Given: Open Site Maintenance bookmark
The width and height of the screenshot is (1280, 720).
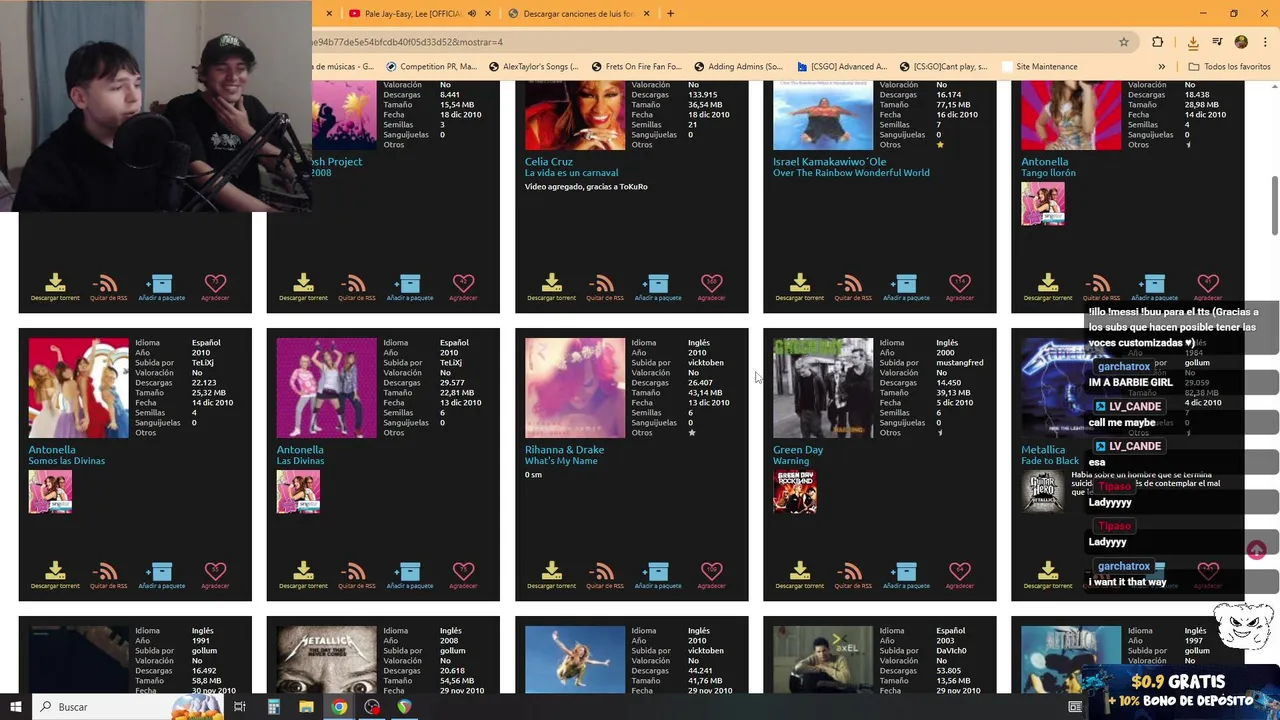Looking at the screenshot, I should click(1039, 67).
